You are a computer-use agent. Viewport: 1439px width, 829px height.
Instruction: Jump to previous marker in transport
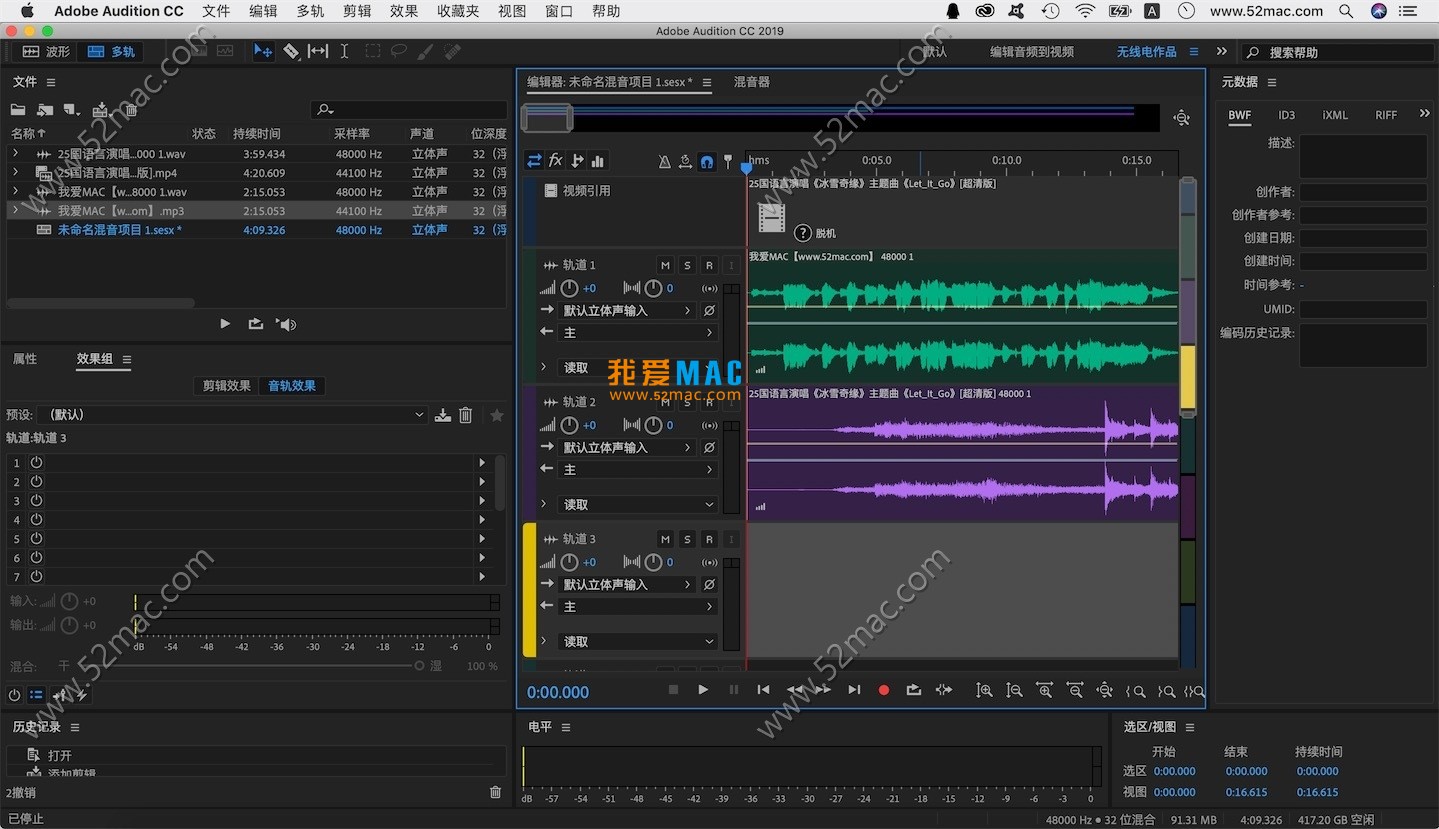coord(763,690)
